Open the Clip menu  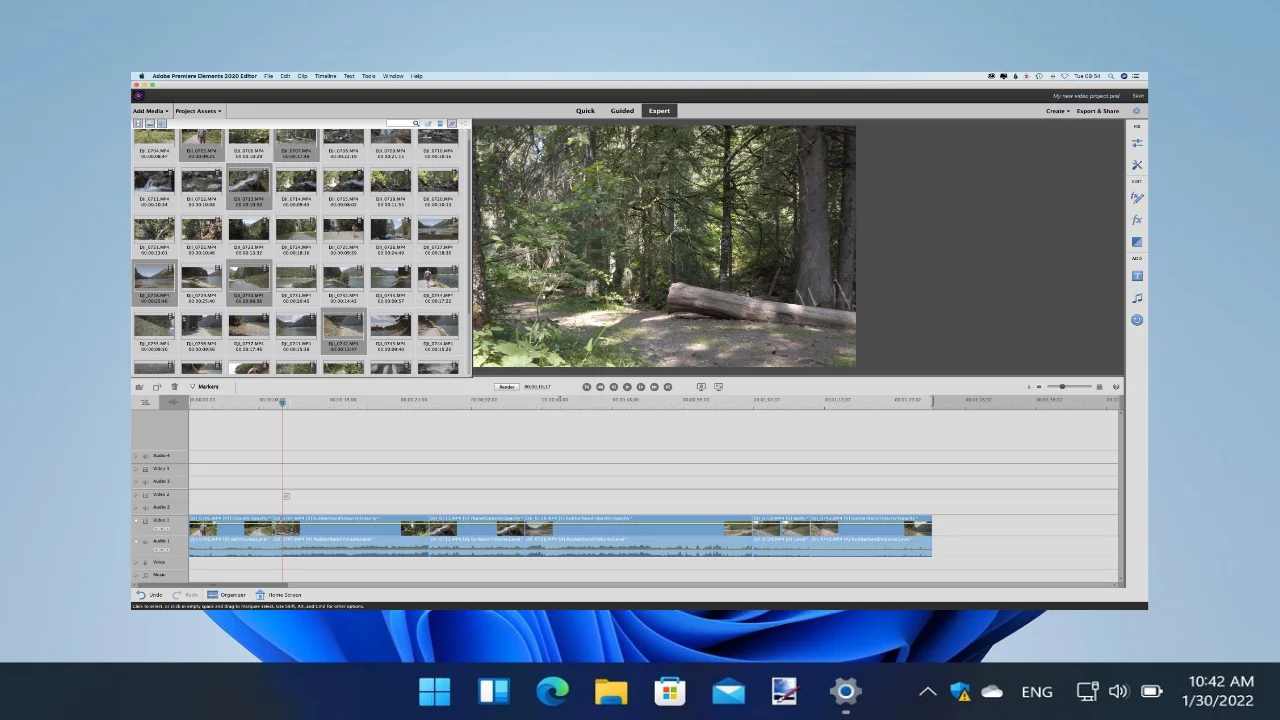tap(302, 76)
